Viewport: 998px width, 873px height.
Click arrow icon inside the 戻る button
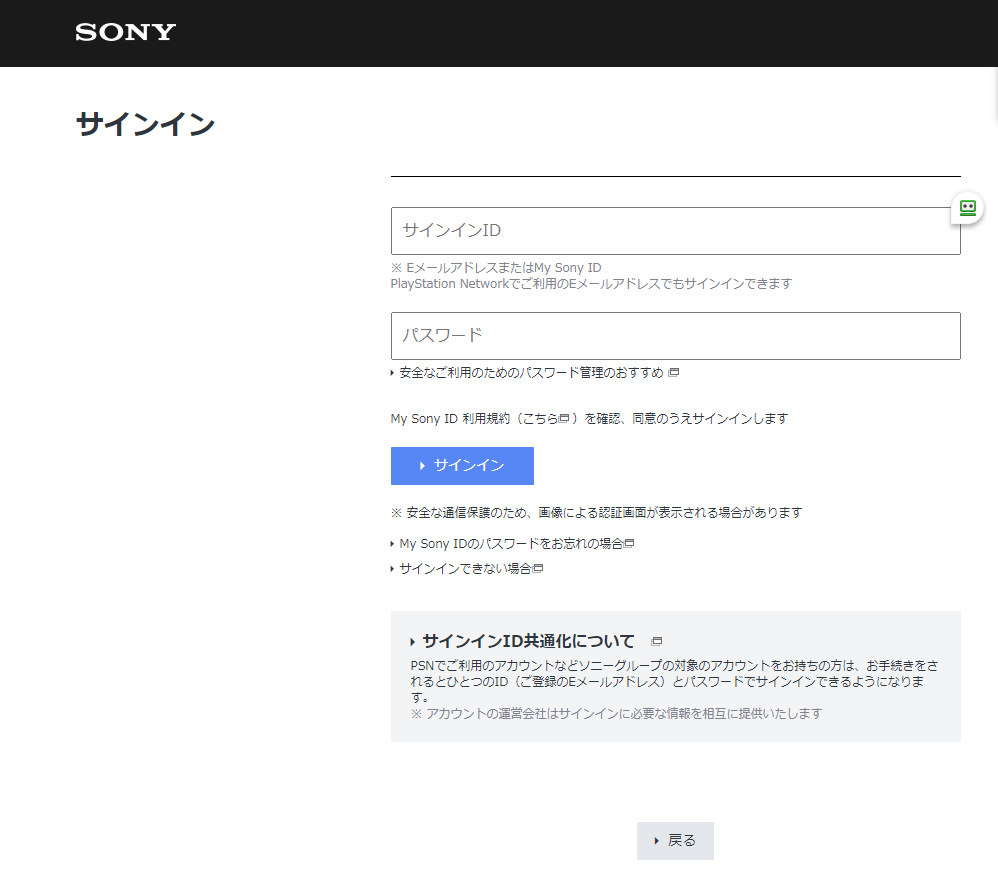pyautogui.click(x=656, y=841)
